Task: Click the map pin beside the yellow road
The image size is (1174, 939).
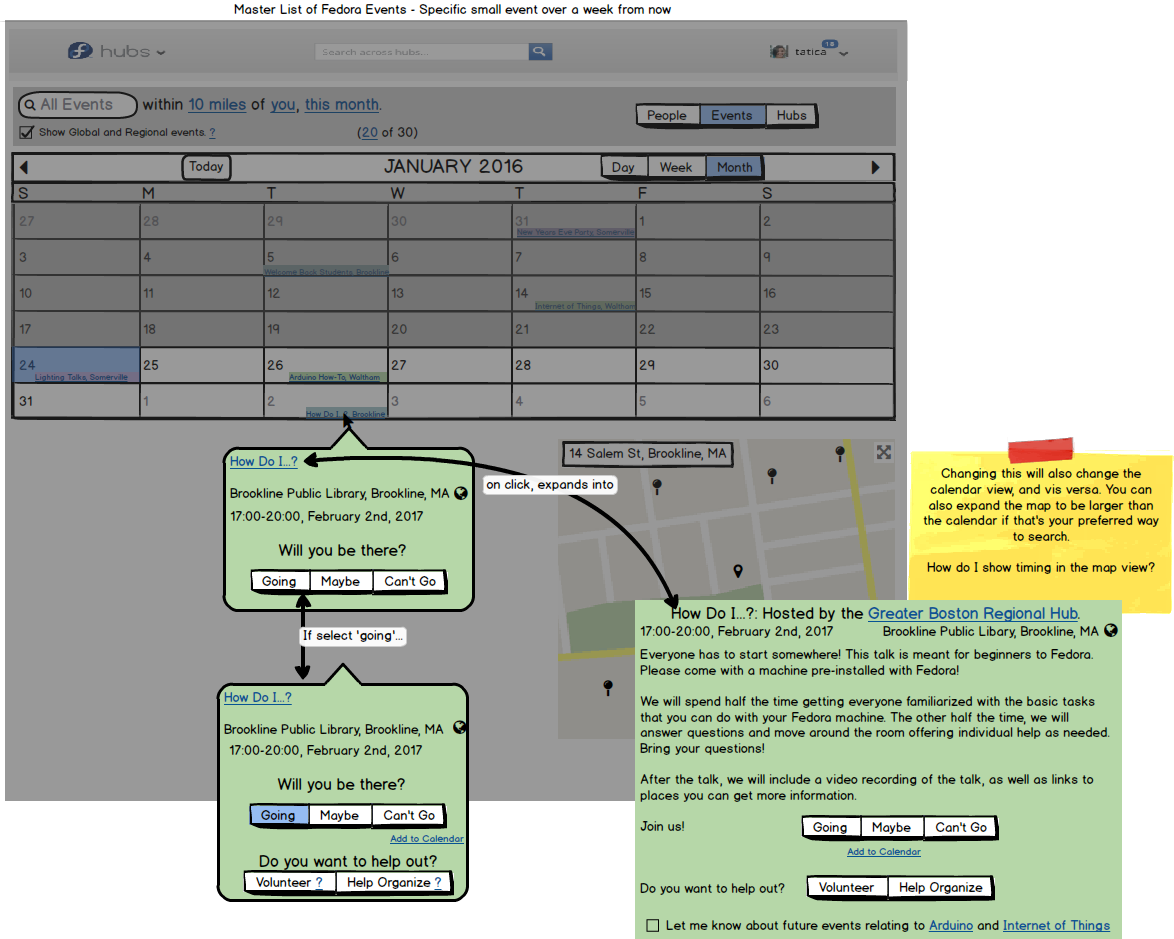Action: (x=840, y=453)
